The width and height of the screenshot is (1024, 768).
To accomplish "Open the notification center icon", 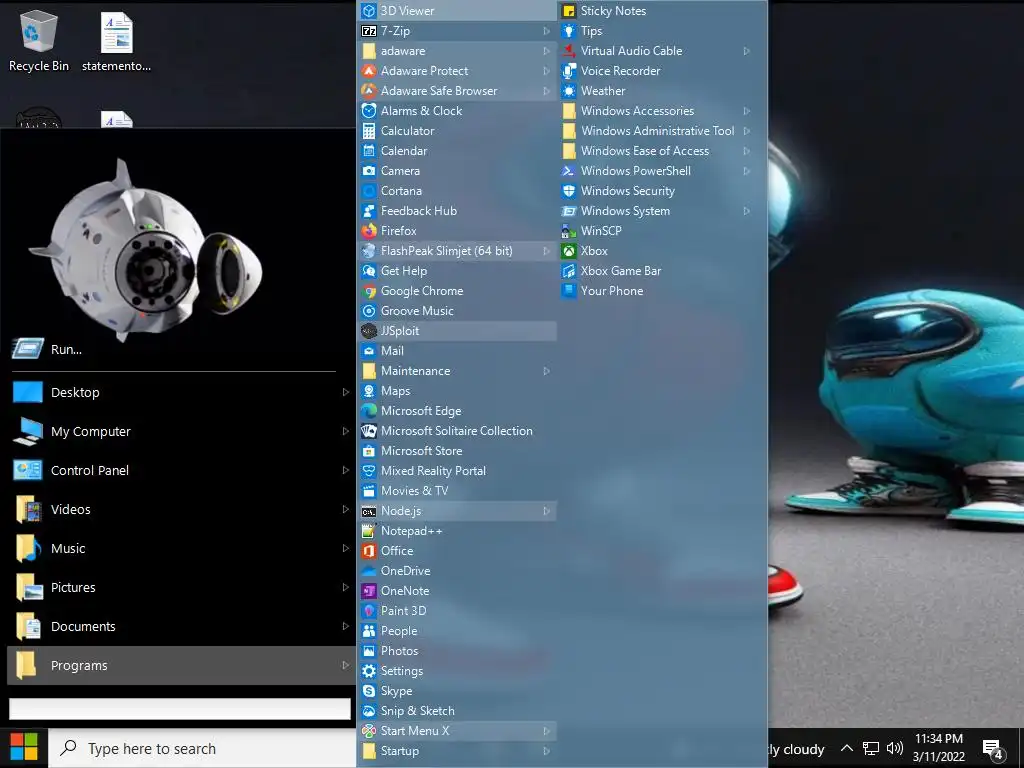I will click(993, 748).
